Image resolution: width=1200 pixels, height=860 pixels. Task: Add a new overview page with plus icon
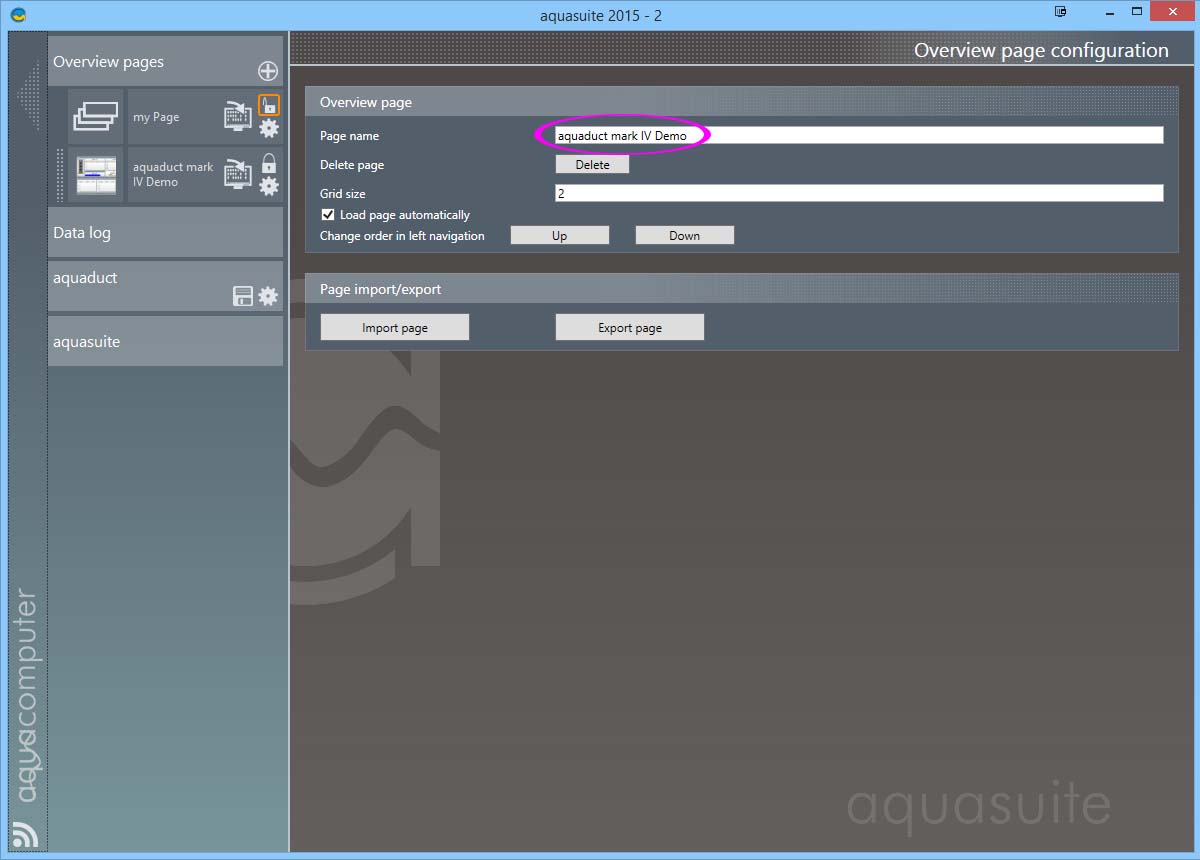point(268,71)
